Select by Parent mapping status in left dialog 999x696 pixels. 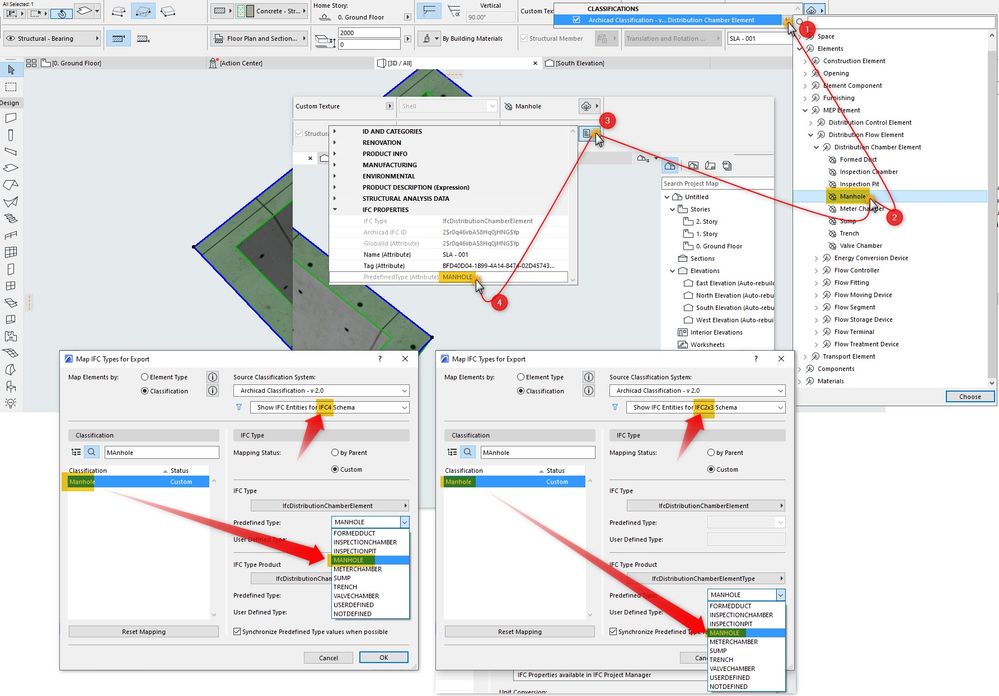[x=334, y=453]
